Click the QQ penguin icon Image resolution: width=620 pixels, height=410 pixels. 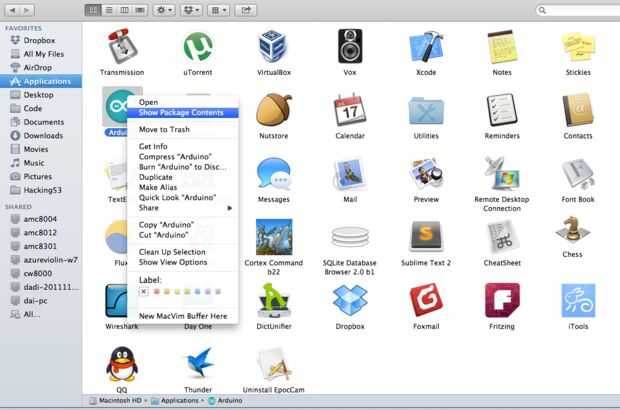(122, 364)
